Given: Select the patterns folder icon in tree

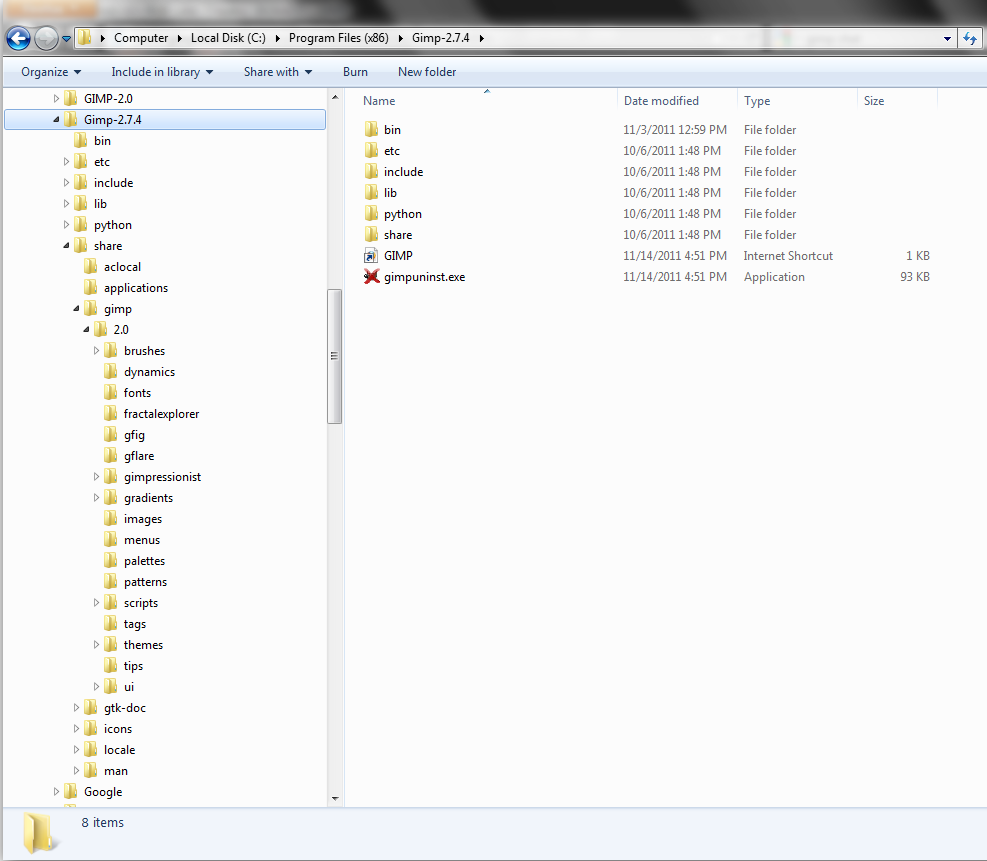Looking at the screenshot, I should point(111,582).
